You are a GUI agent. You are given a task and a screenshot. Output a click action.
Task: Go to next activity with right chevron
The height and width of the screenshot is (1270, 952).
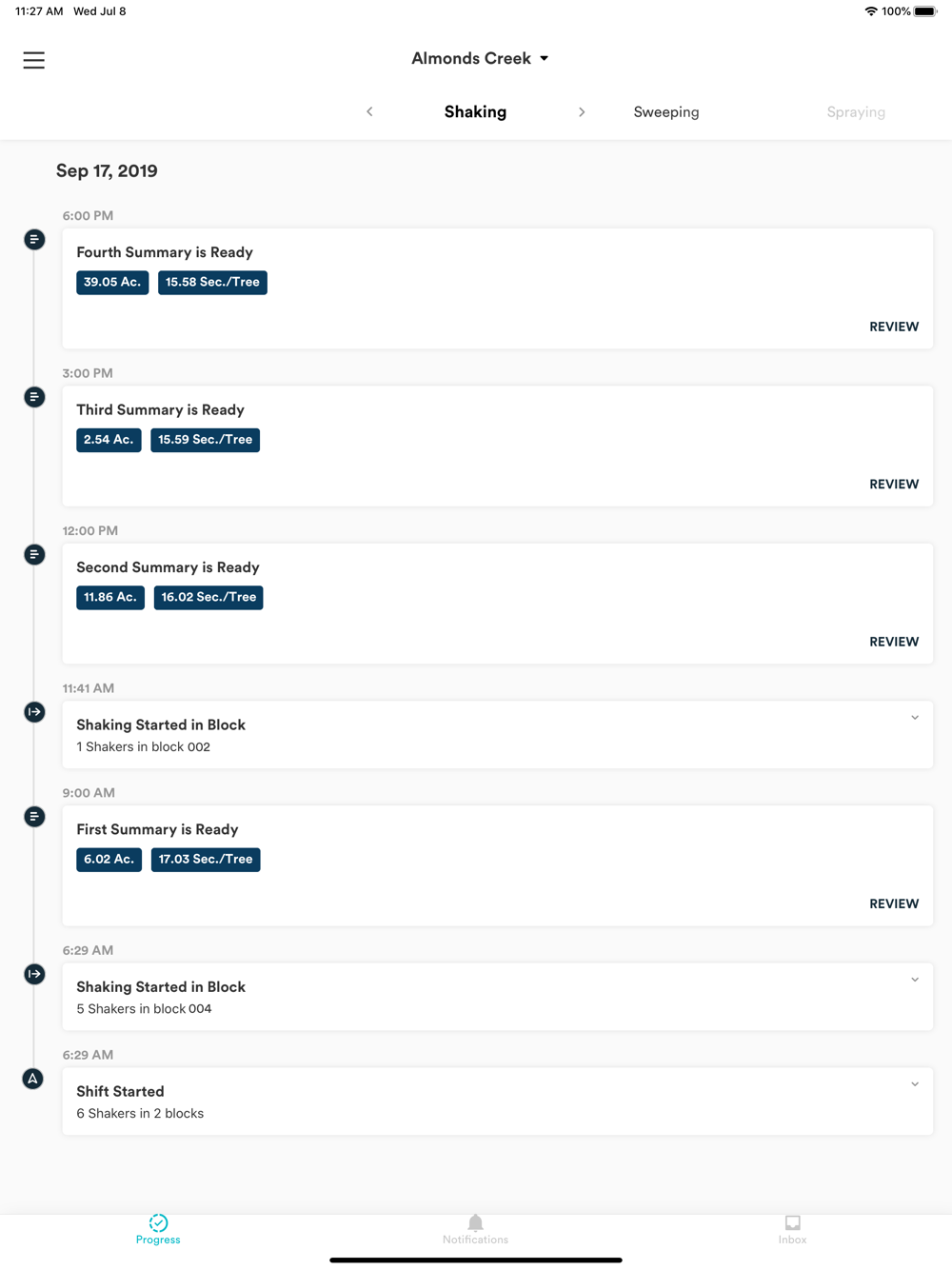(x=582, y=111)
